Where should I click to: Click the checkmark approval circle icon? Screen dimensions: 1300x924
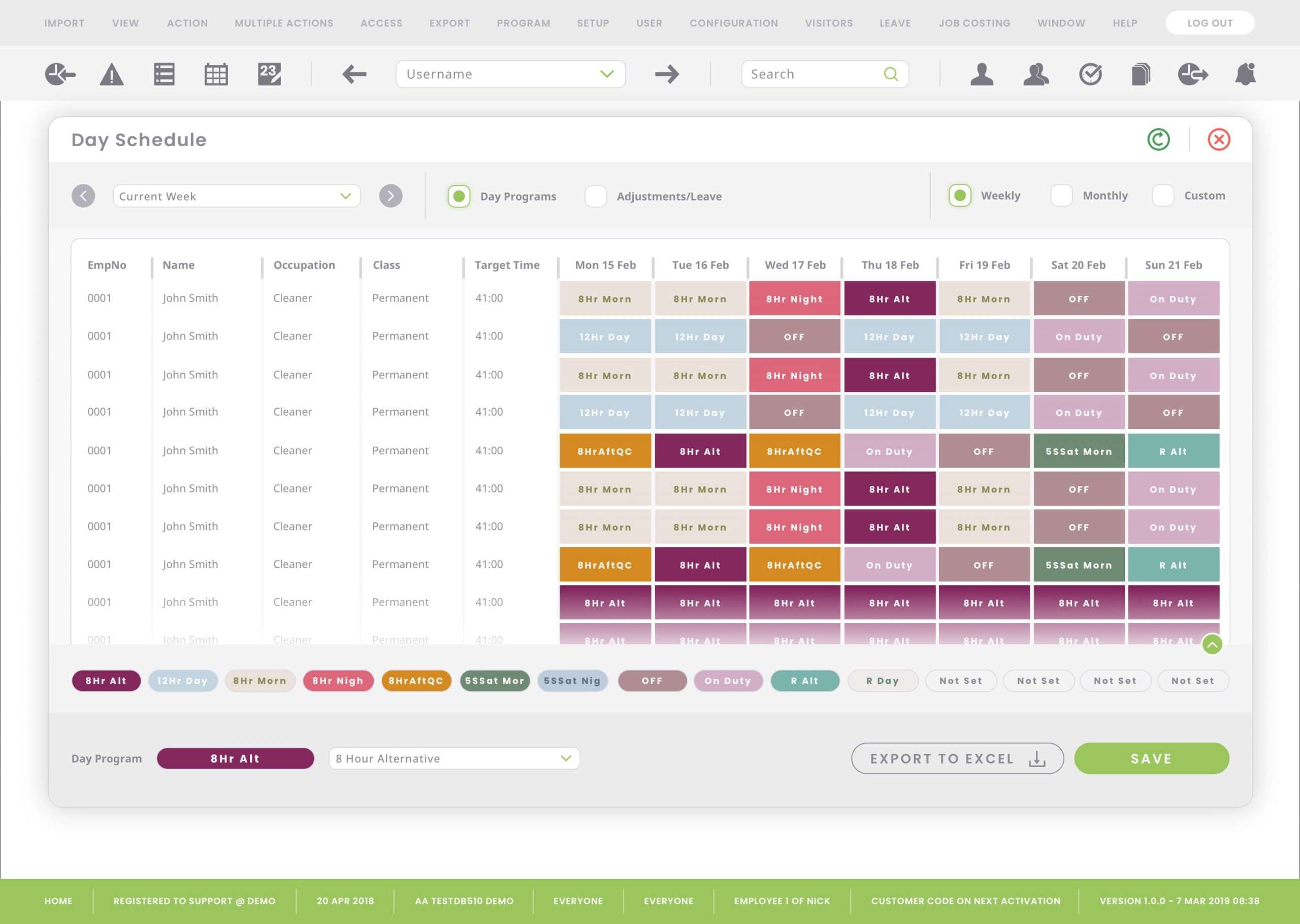tap(1090, 75)
